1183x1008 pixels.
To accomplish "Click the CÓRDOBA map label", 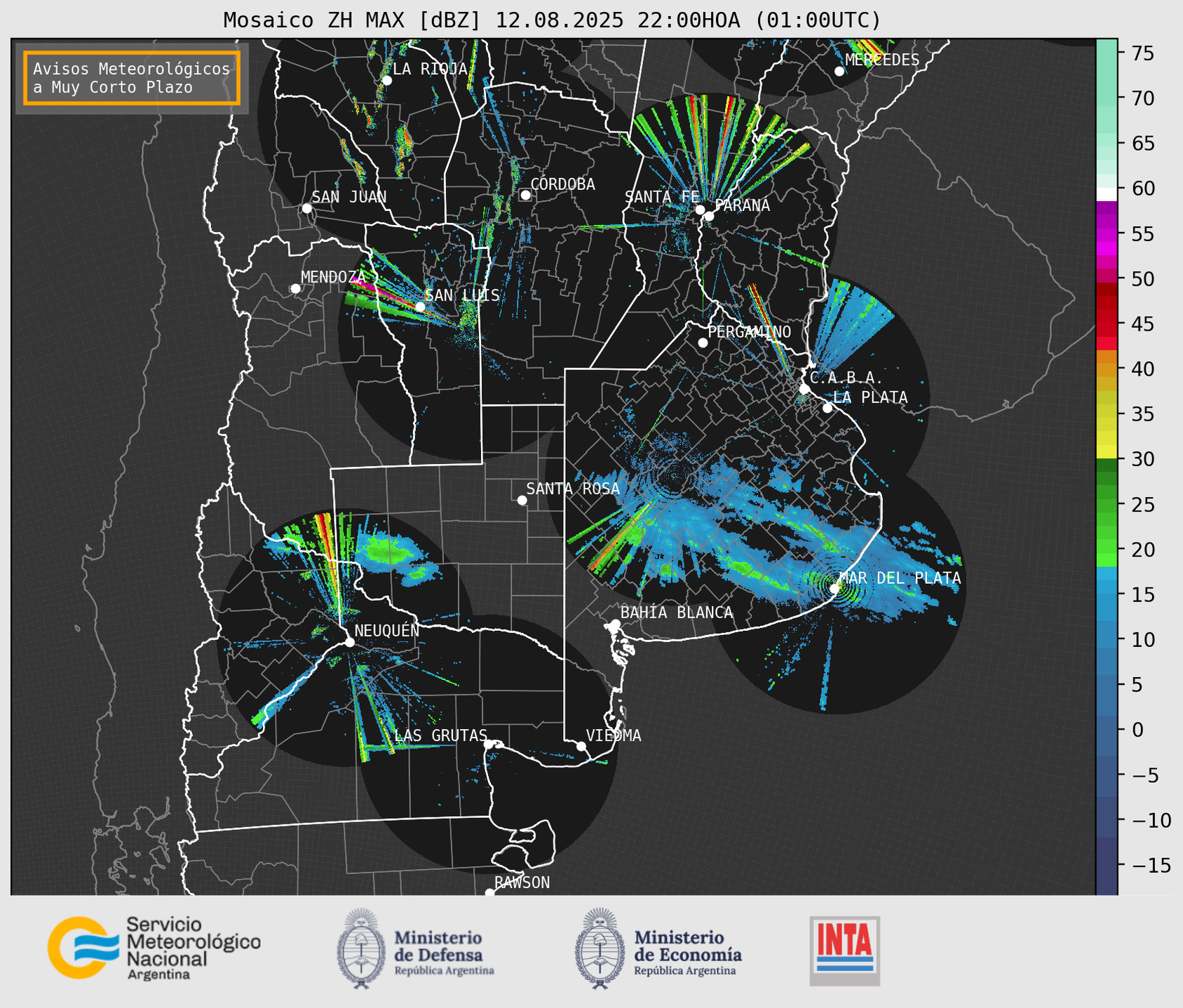I will (x=562, y=184).
